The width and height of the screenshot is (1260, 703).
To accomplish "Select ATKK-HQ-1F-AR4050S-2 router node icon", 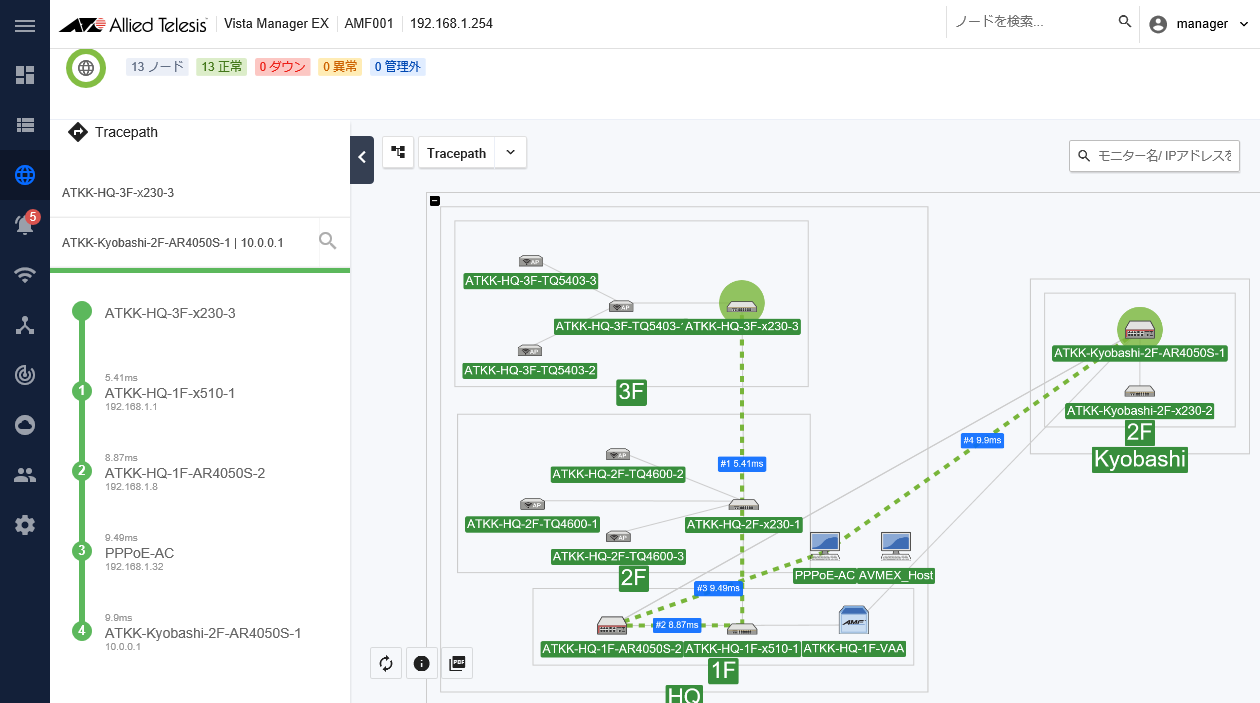I will coord(612,626).
